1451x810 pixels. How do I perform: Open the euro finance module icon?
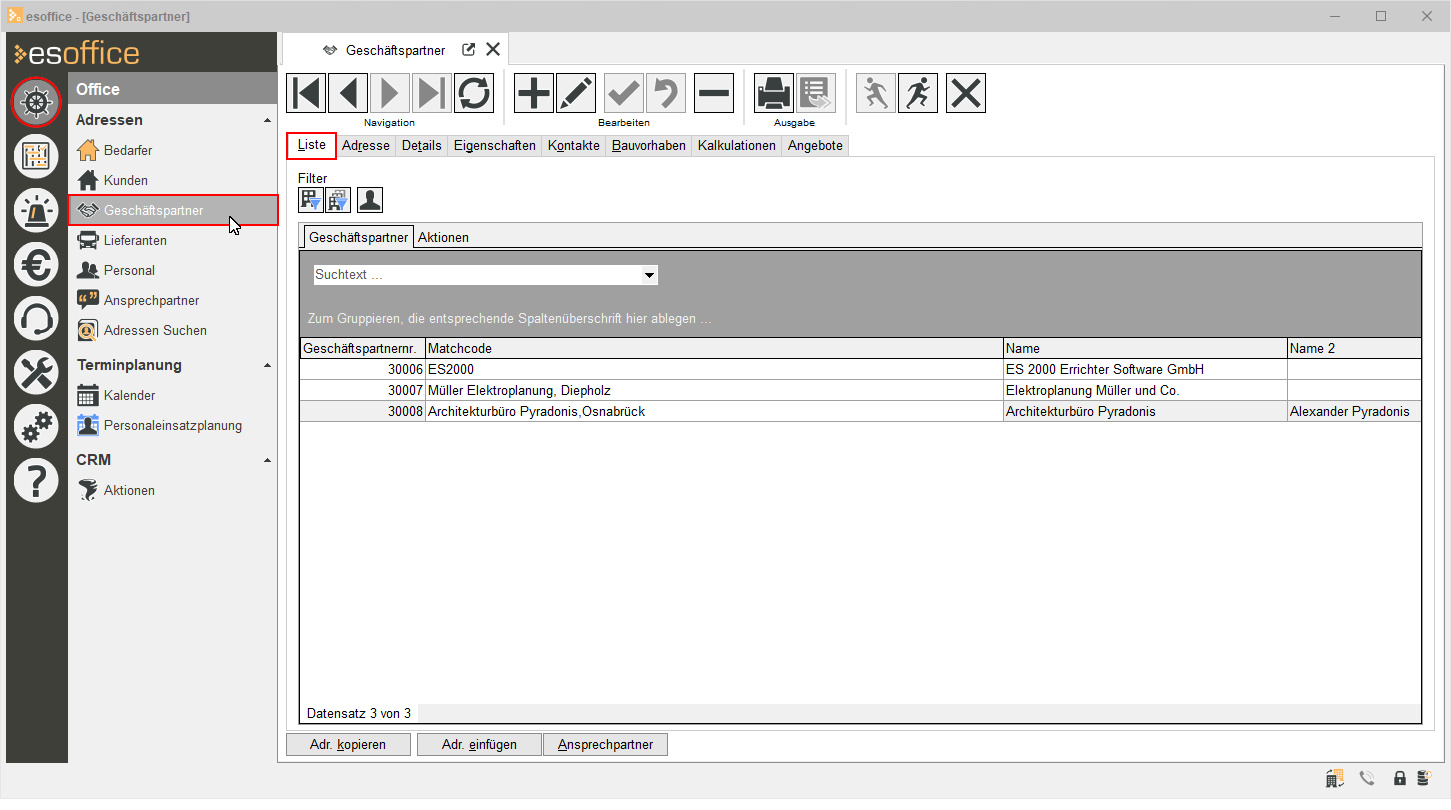36,265
